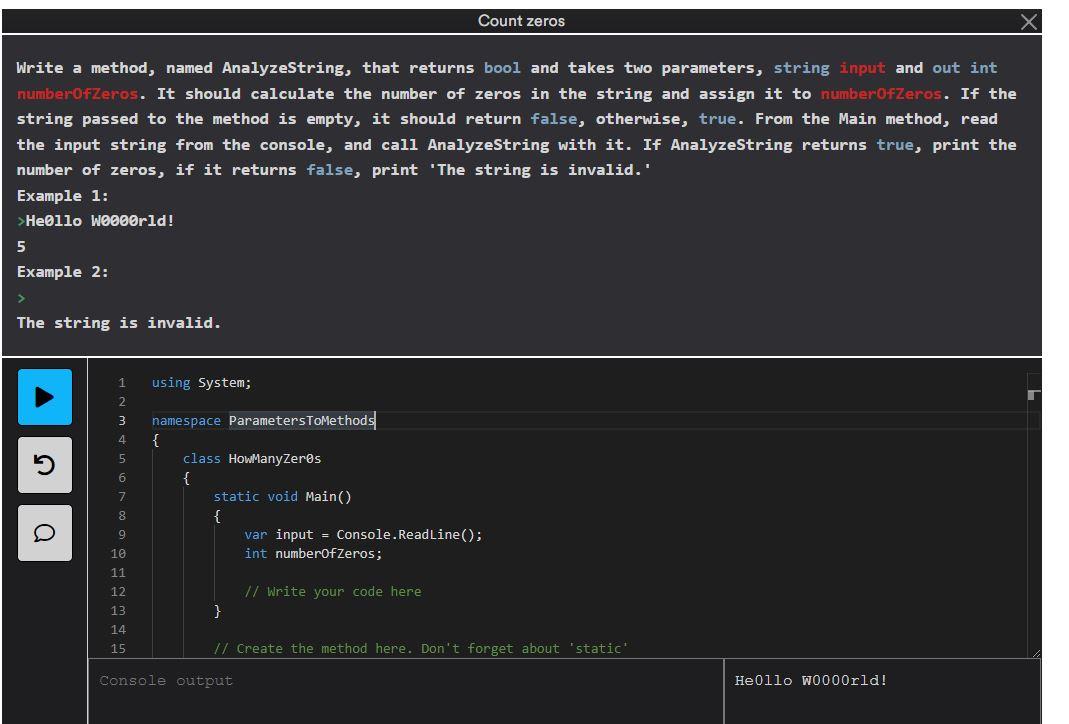Place cursor on the ParametersToMethods namespace name
This screenshot has height=724, width=1069.
click(300, 420)
